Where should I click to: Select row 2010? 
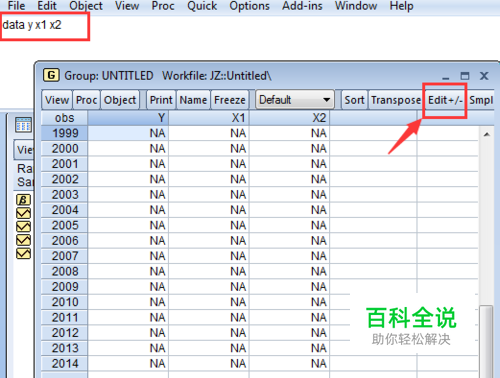tap(64, 302)
